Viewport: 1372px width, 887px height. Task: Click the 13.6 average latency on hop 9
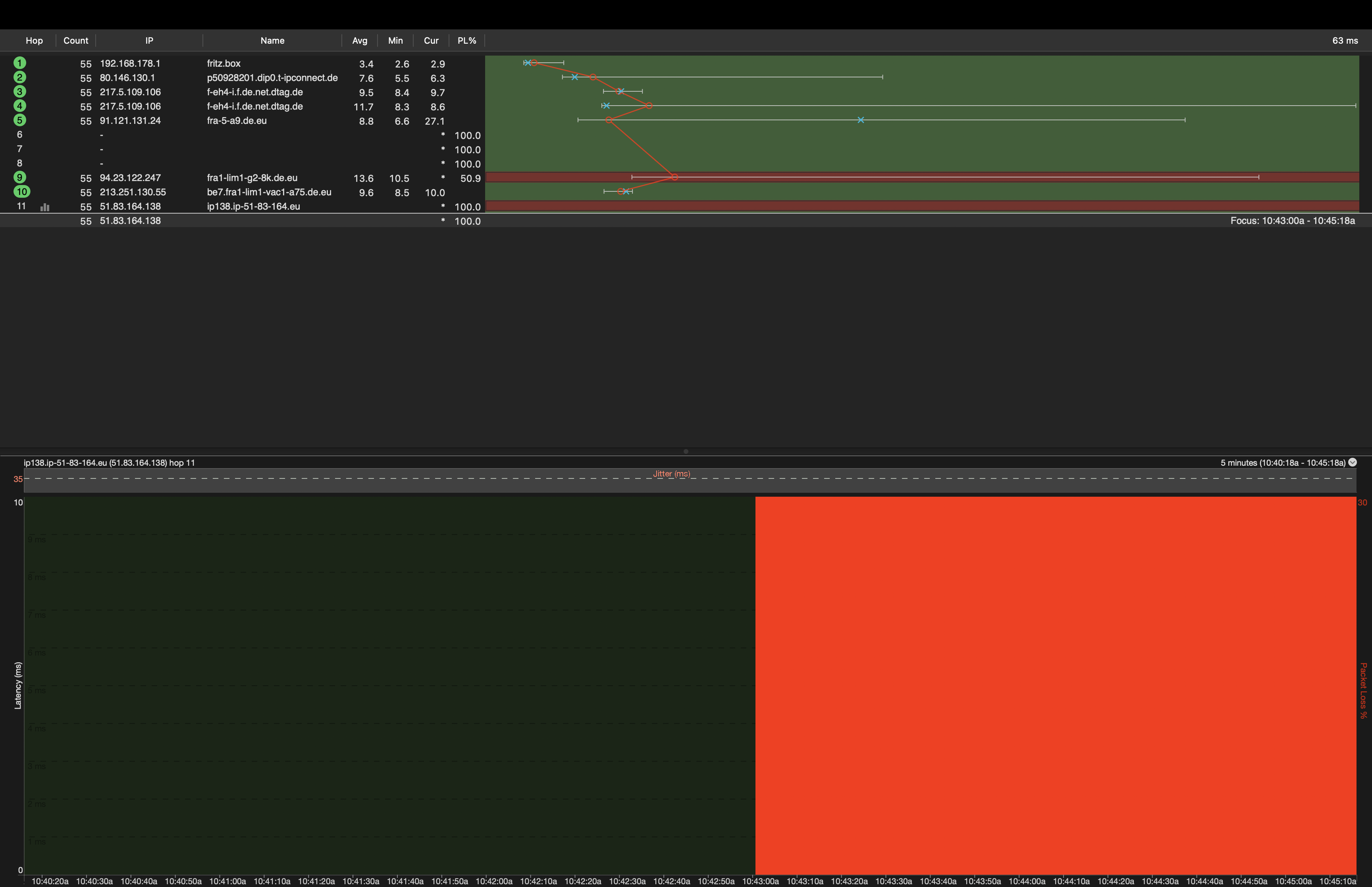pyautogui.click(x=363, y=179)
